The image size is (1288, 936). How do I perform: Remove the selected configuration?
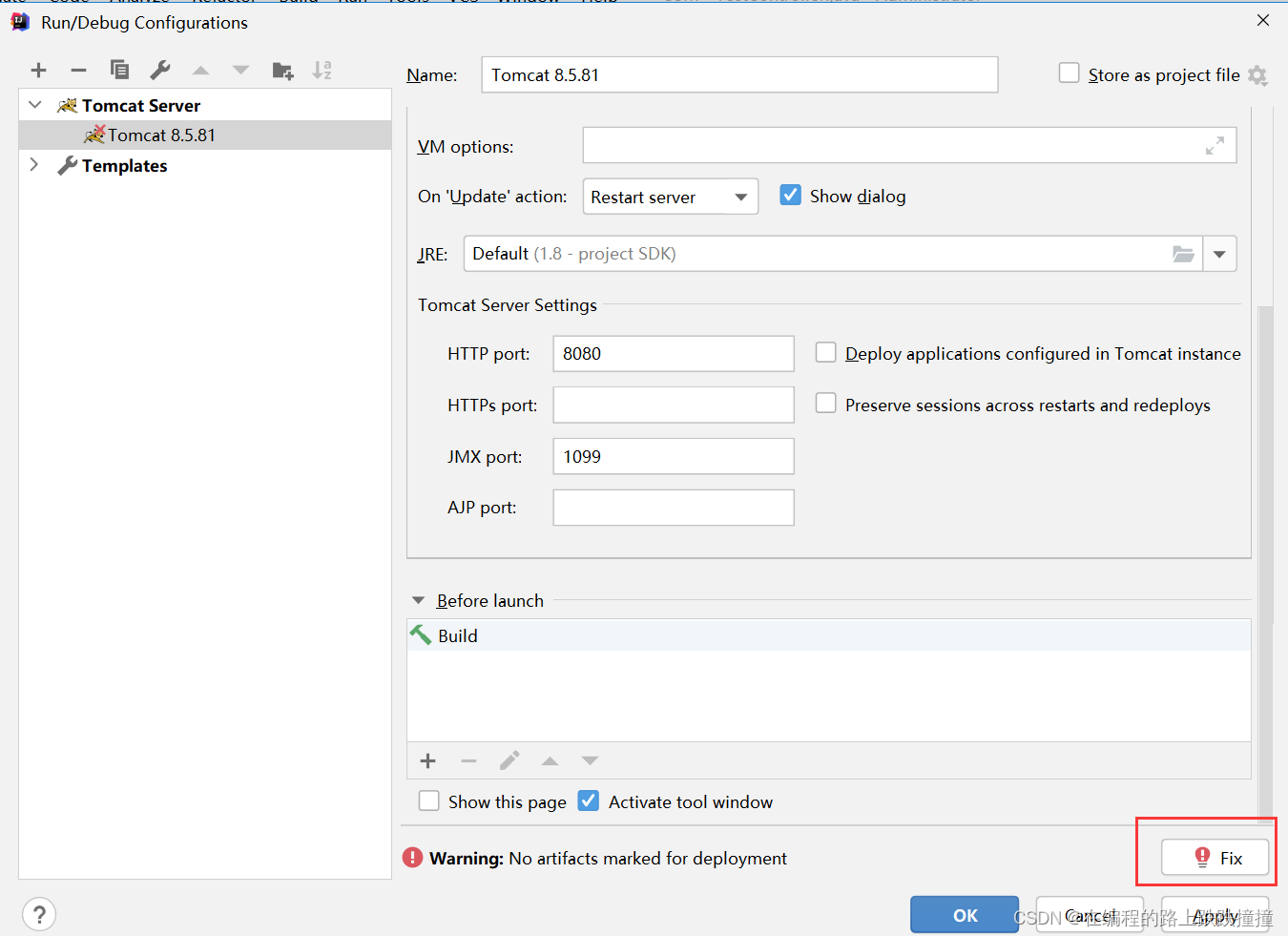point(78,70)
